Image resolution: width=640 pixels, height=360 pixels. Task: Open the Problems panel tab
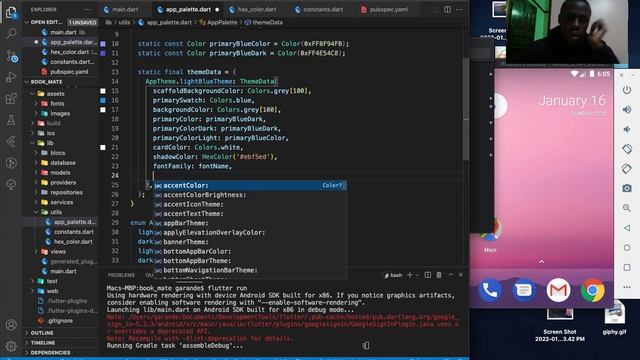(121, 275)
